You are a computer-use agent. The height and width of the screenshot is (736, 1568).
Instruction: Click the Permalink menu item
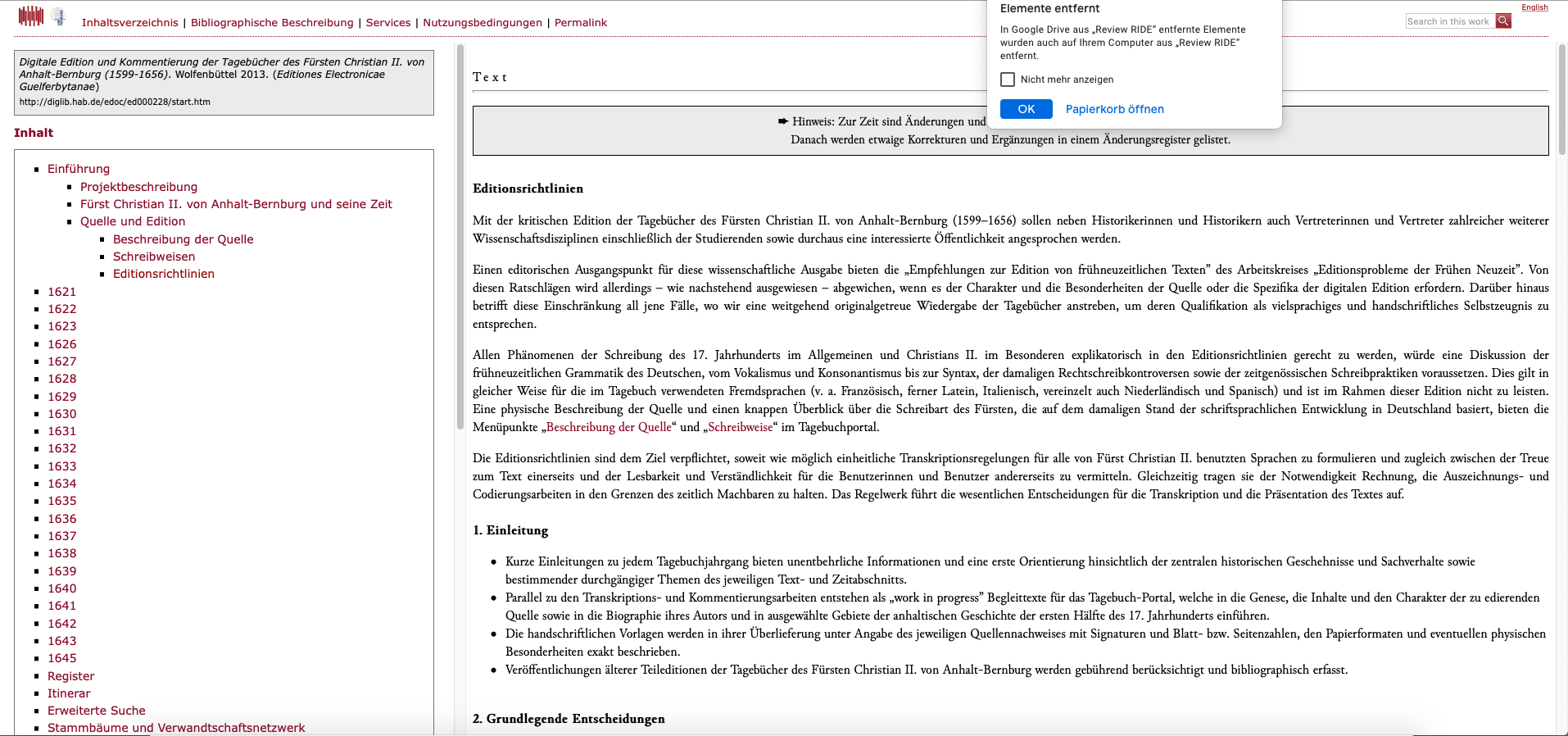pyautogui.click(x=581, y=23)
